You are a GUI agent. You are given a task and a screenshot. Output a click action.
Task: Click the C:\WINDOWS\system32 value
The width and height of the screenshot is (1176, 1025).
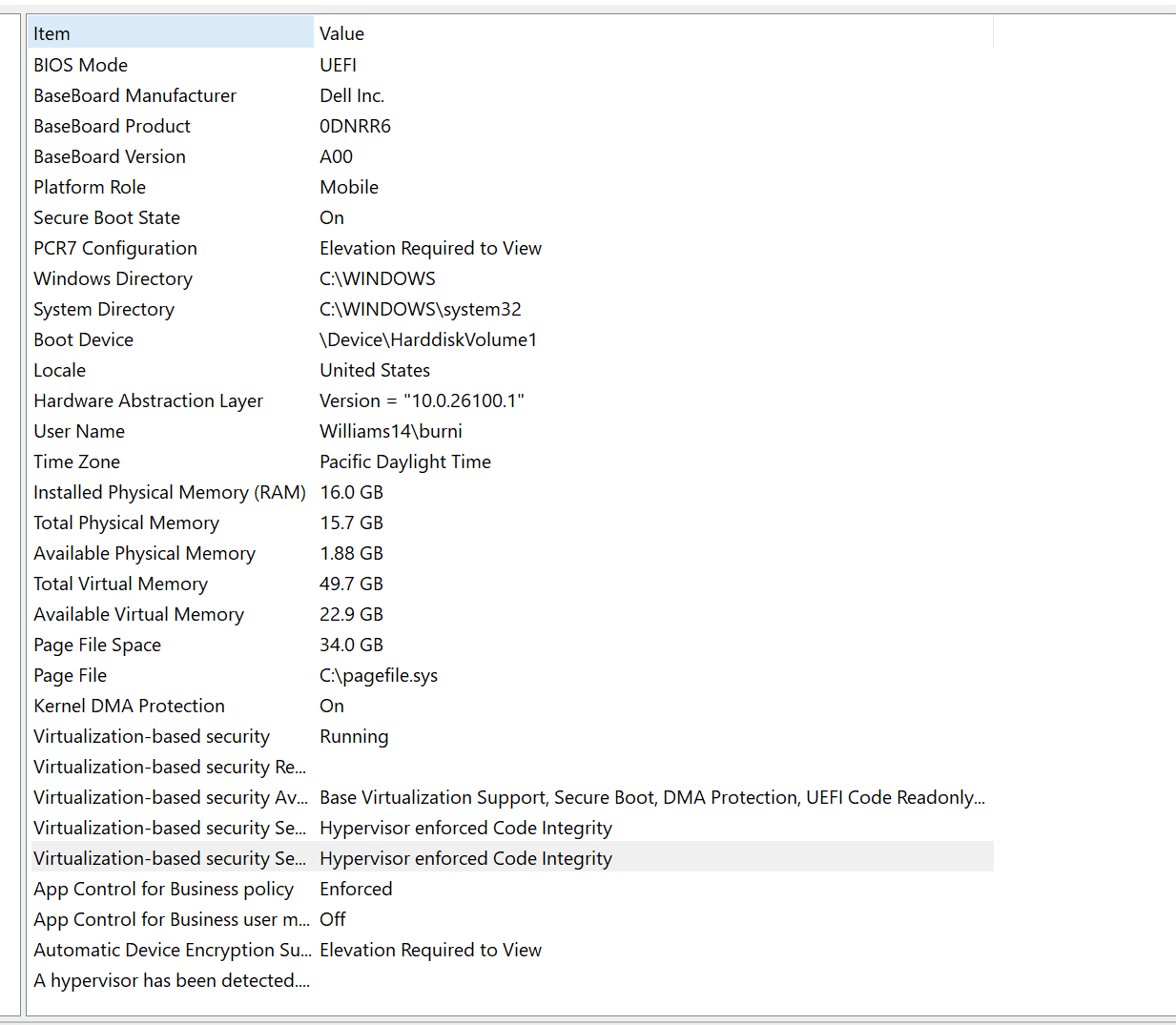pos(421,309)
